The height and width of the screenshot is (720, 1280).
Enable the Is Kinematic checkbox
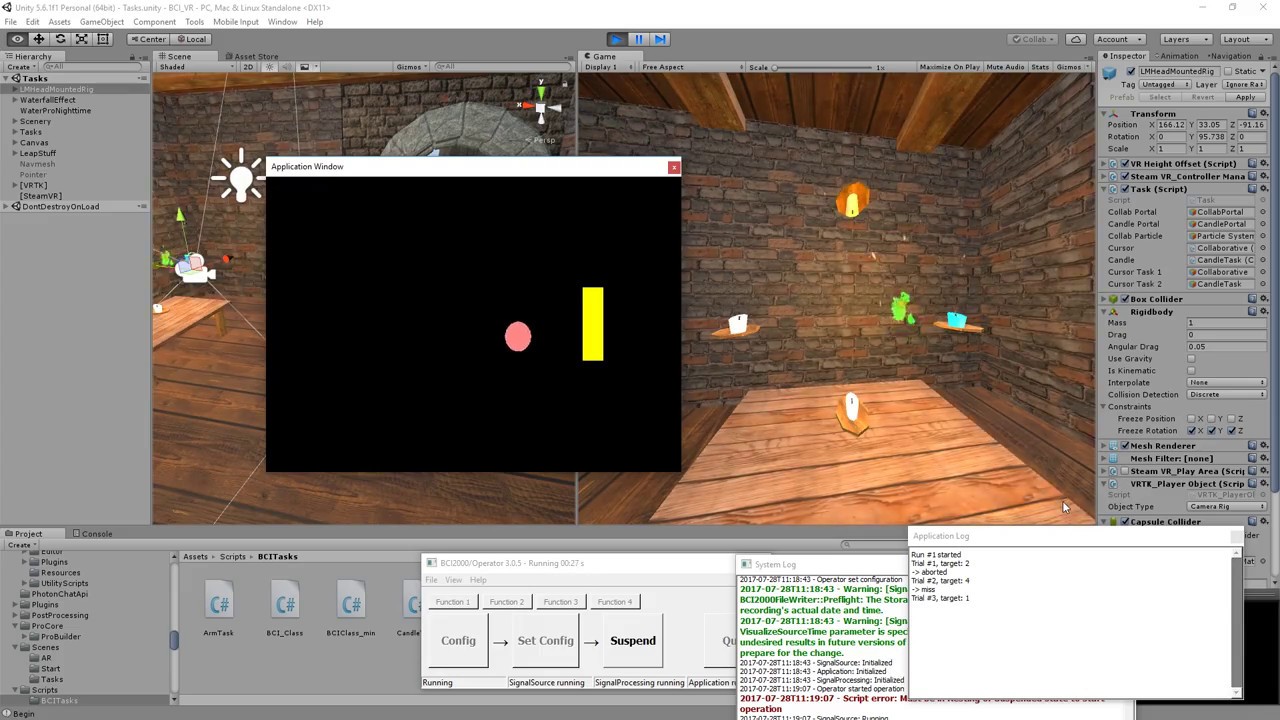[x=1191, y=370]
